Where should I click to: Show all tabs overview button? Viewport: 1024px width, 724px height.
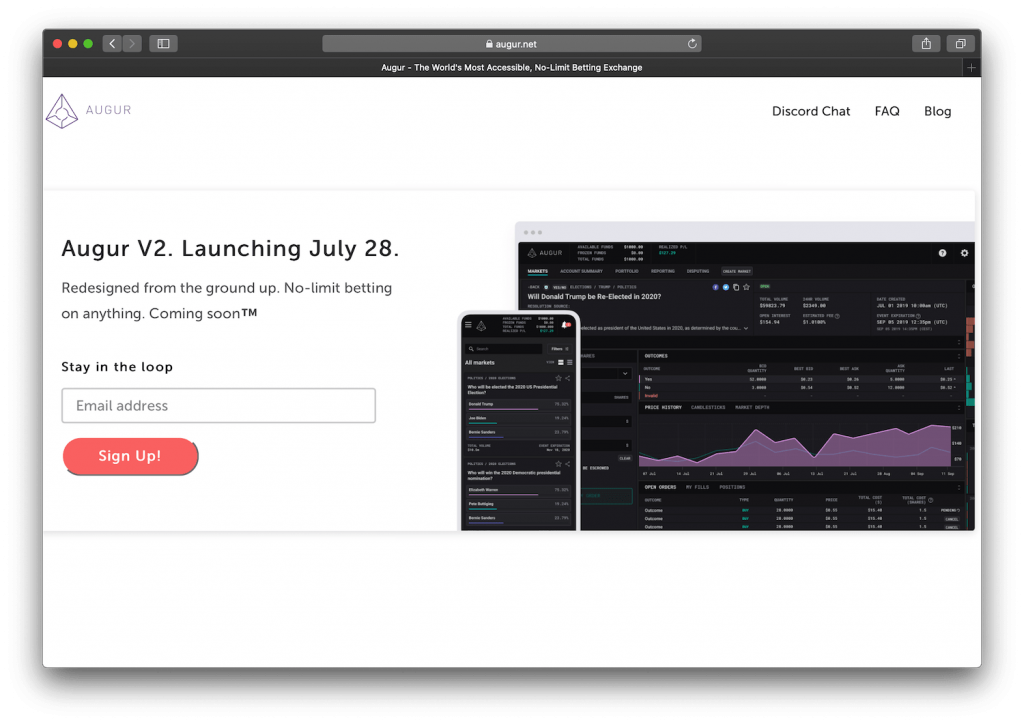pyautogui.click(x=960, y=44)
